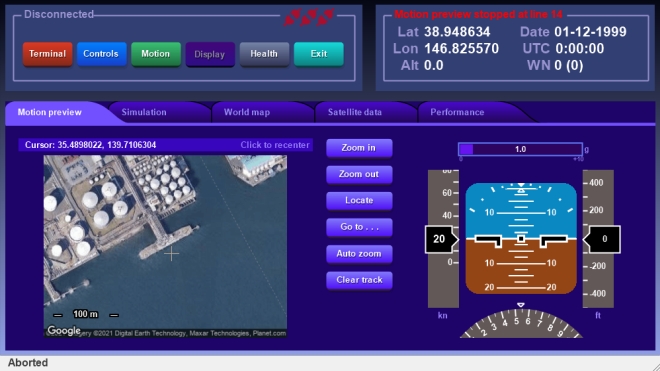
Task: Open the Satellite data tab
Action: click(355, 112)
